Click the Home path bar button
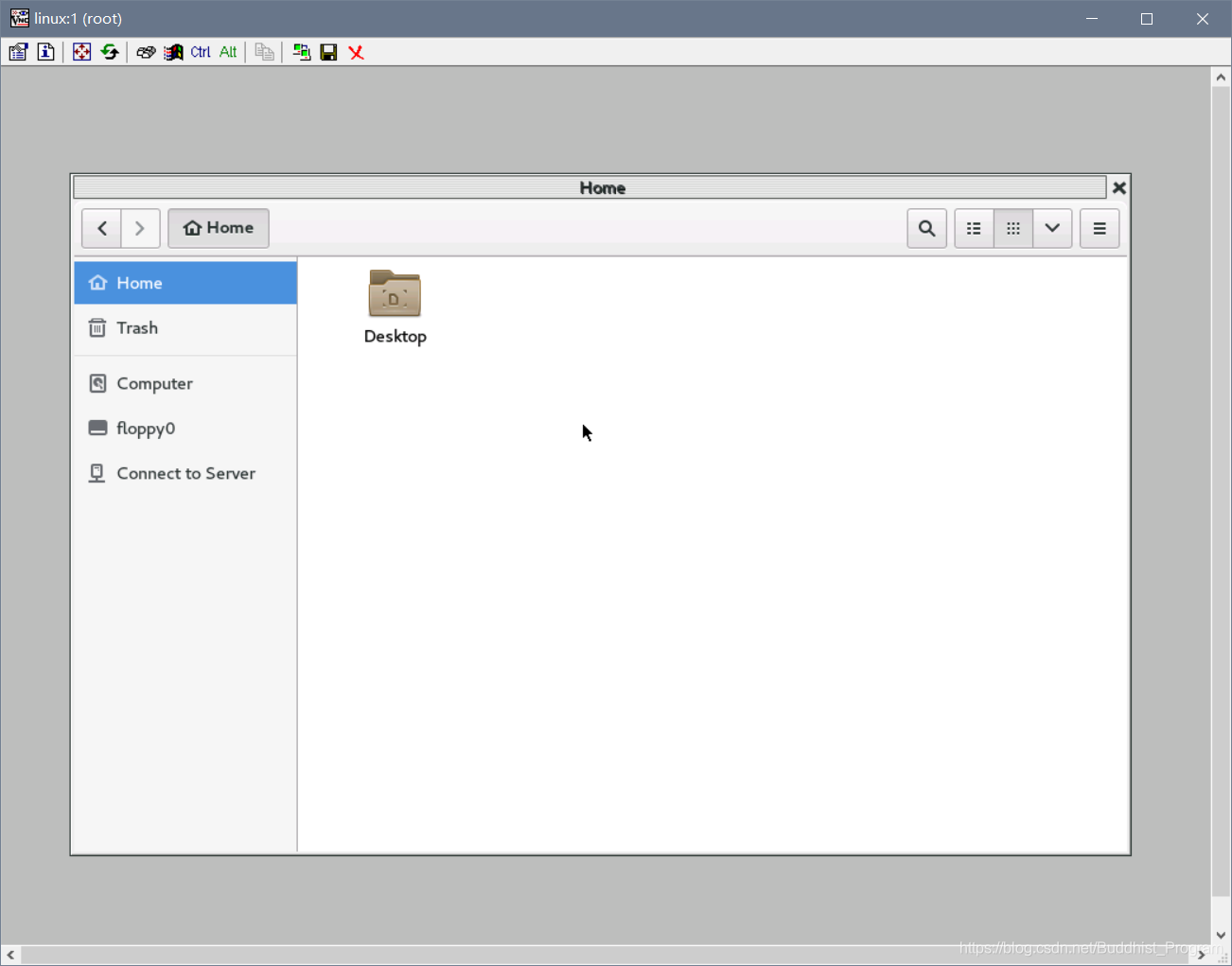The height and width of the screenshot is (966, 1232). pyautogui.click(x=219, y=228)
